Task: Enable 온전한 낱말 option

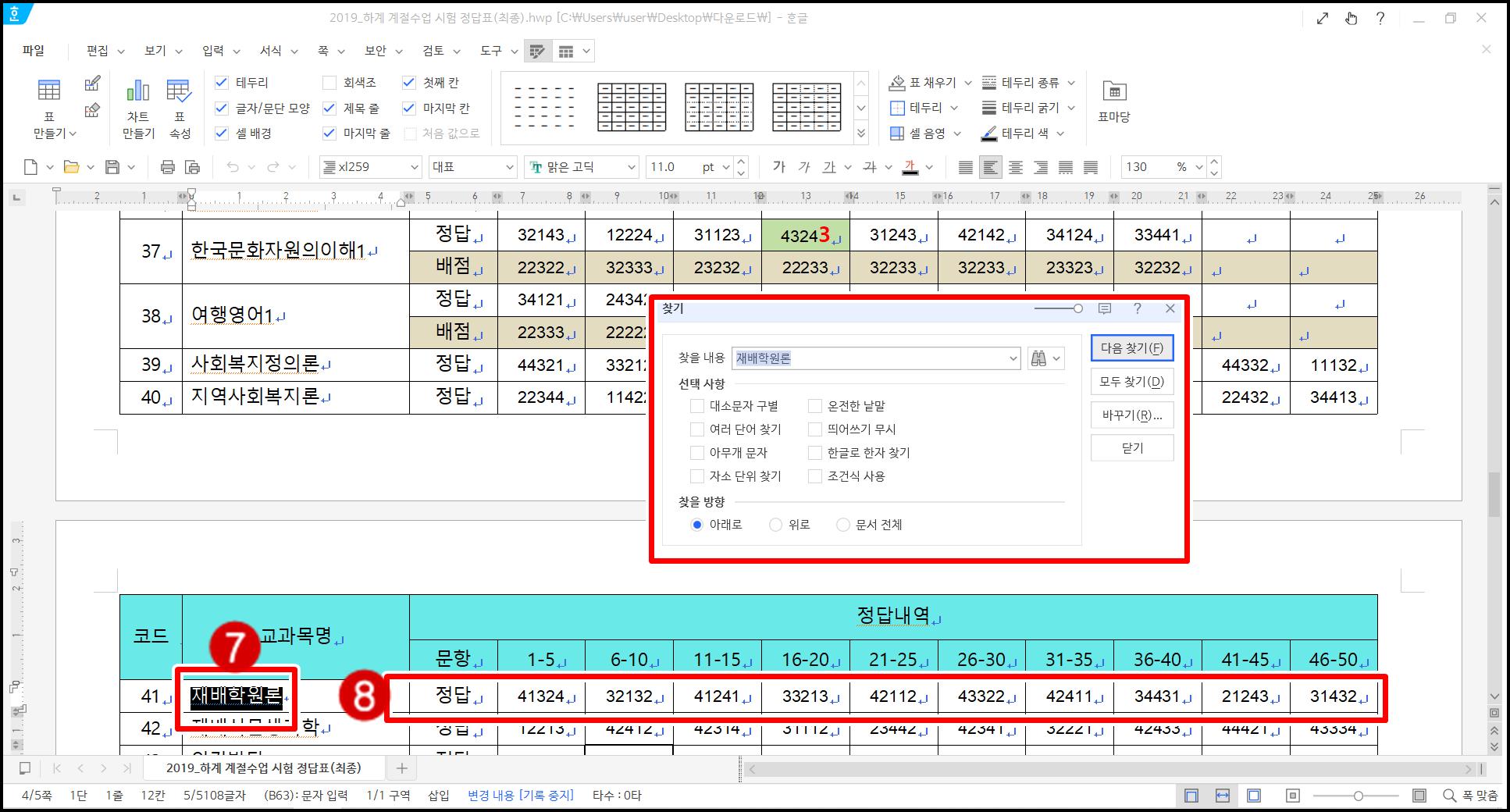Action: pyautogui.click(x=815, y=406)
